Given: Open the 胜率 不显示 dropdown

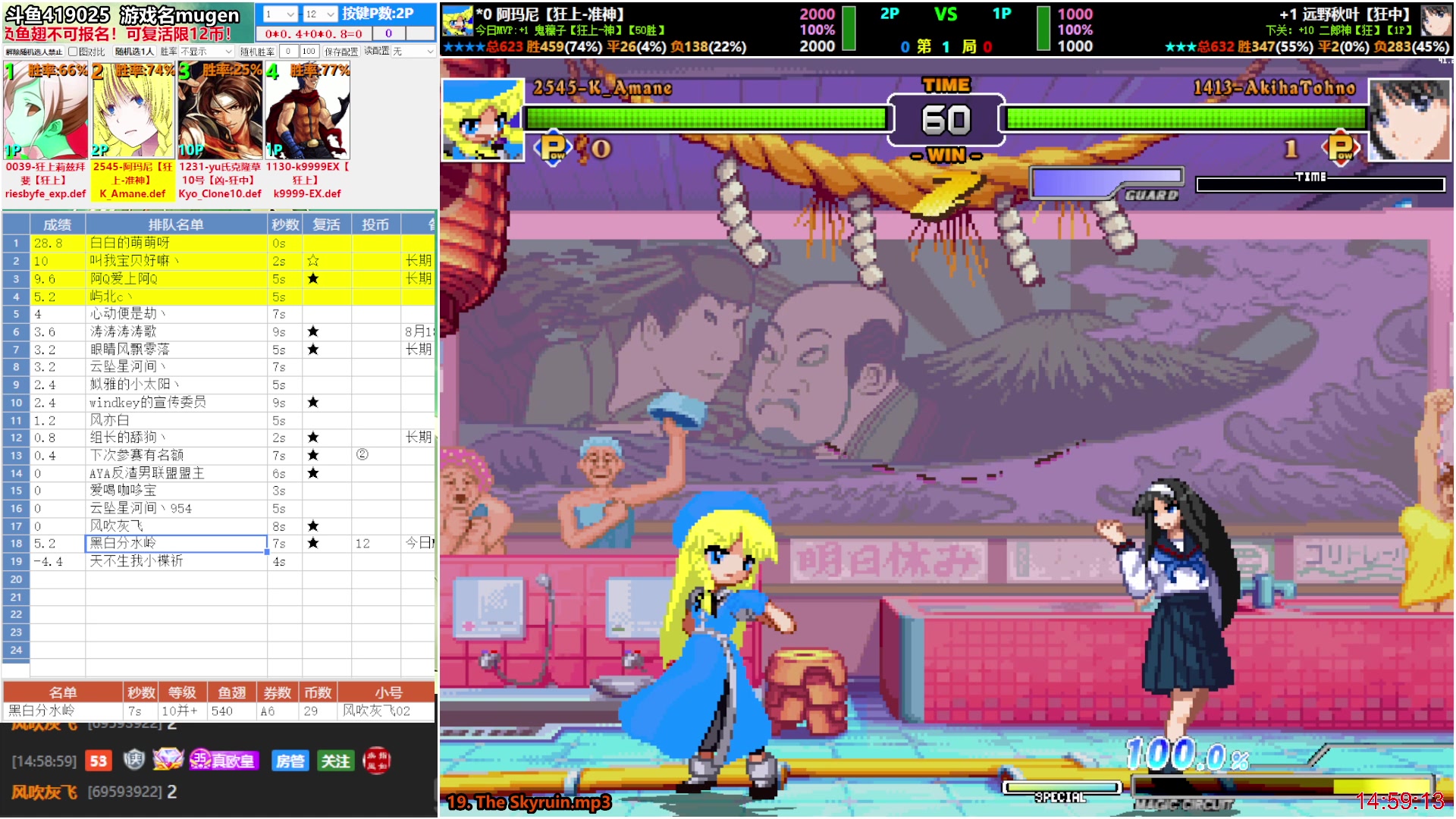Looking at the screenshot, I should coord(206,52).
